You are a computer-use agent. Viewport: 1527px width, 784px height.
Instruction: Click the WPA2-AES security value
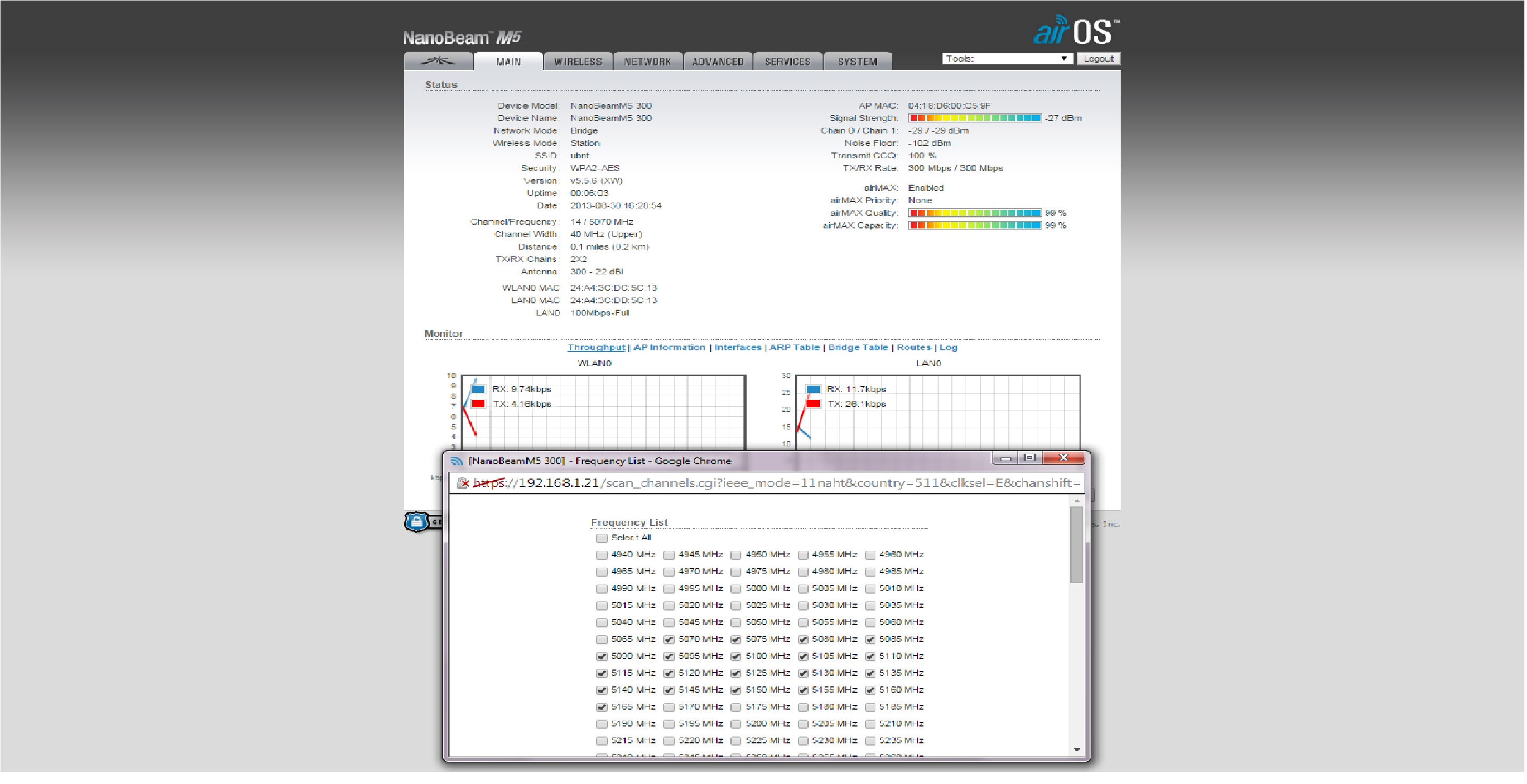tap(595, 168)
